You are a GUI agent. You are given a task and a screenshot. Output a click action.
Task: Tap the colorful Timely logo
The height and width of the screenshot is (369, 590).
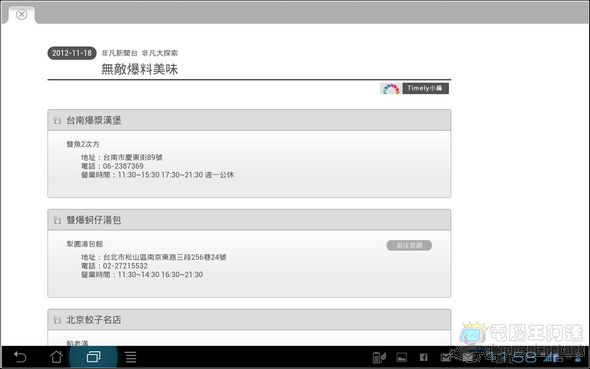(391, 89)
